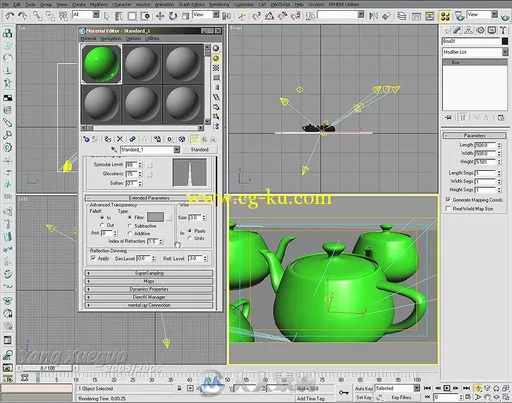Open the Utilities hammer panel tab

503,30
